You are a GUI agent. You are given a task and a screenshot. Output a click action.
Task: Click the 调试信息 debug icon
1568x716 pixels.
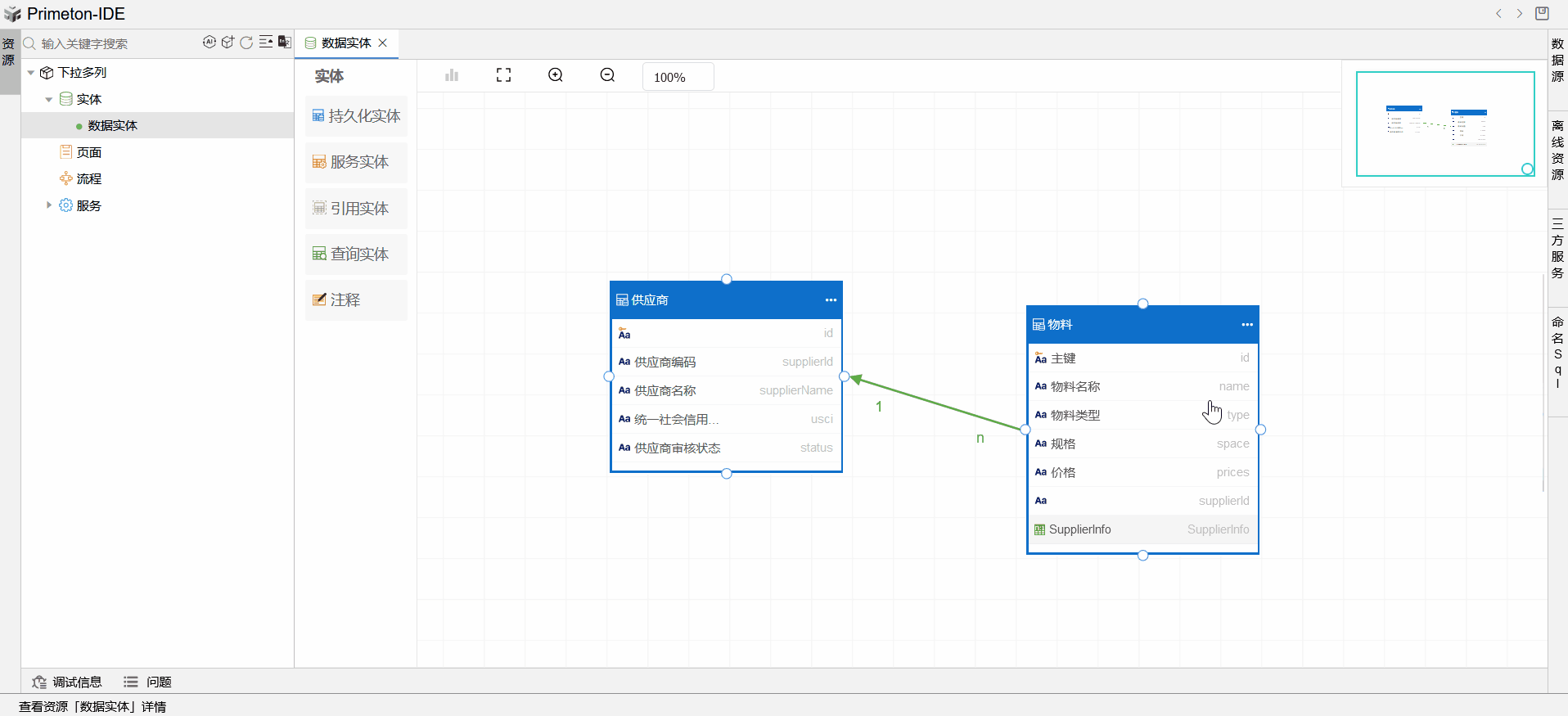click(38, 682)
